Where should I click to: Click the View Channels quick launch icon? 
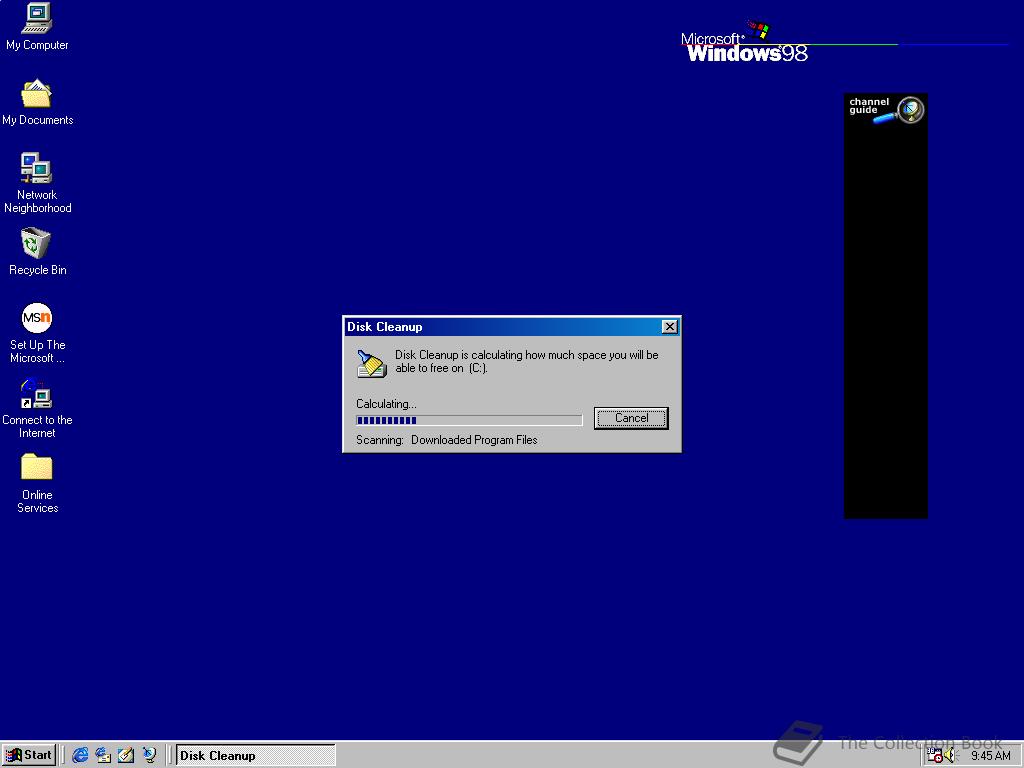coord(150,755)
